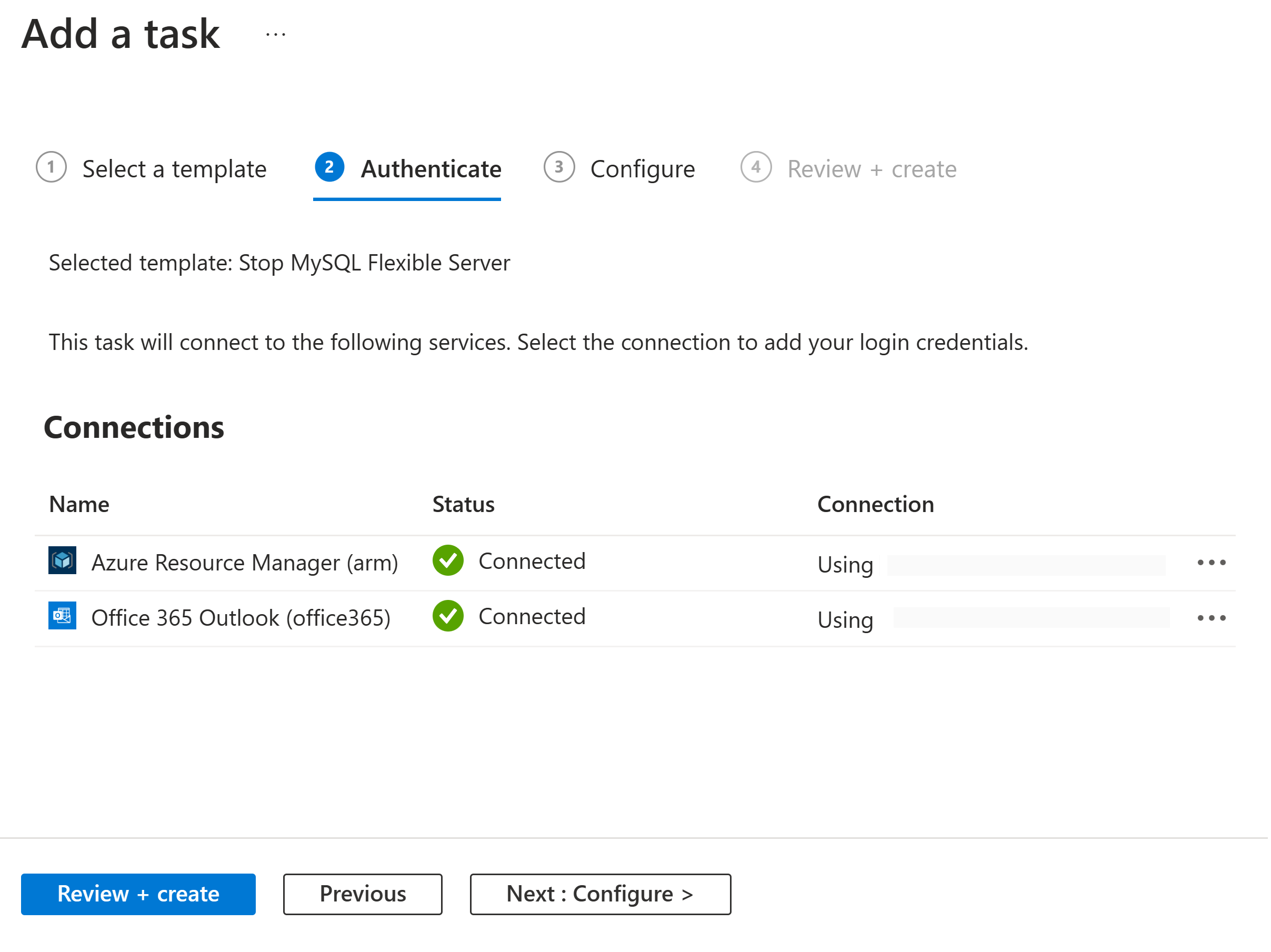Click the Office 365 Outlook connector icon
This screenshot has height=952, width=1271.
62,616
